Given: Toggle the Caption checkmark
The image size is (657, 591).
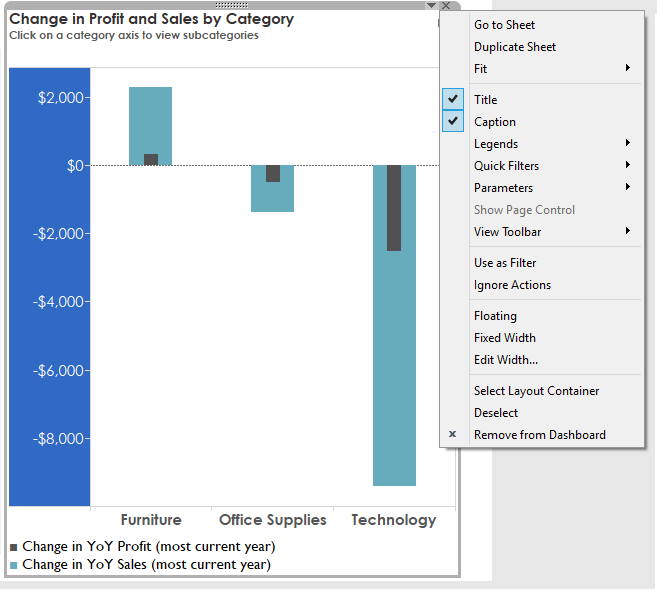Looking at the screenshot, I should click(x=453, y=121).
